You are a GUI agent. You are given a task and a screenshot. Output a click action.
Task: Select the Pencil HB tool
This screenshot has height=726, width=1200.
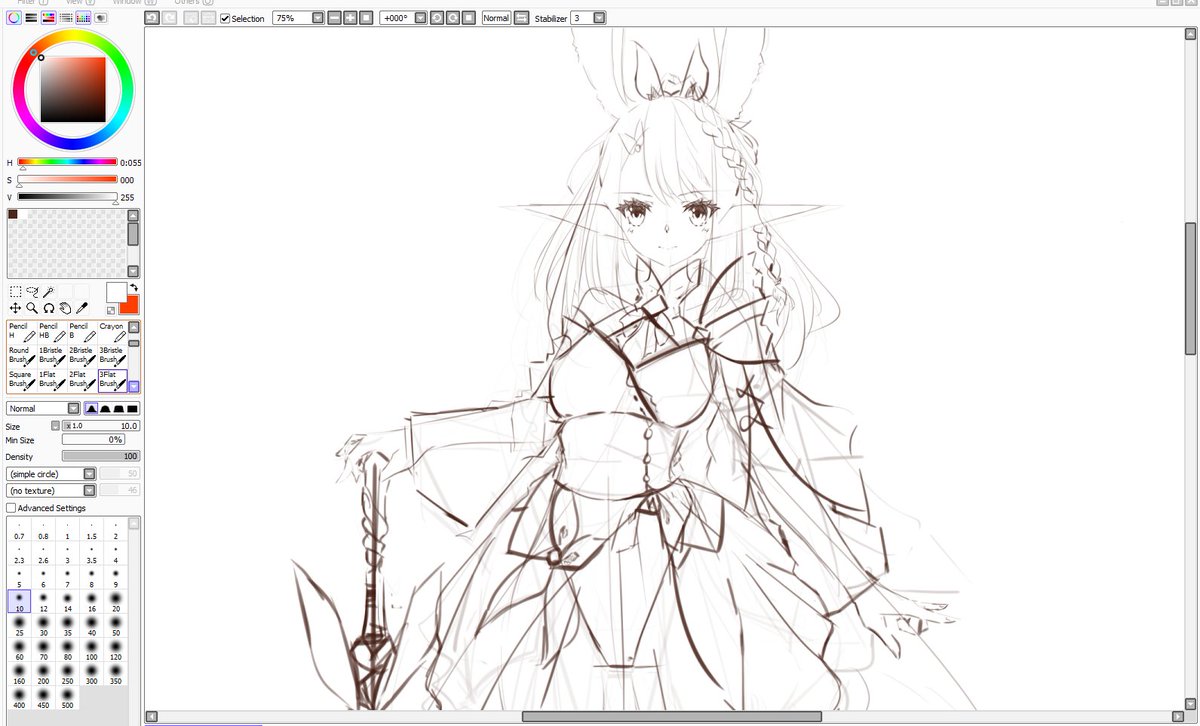pos(52,332)
